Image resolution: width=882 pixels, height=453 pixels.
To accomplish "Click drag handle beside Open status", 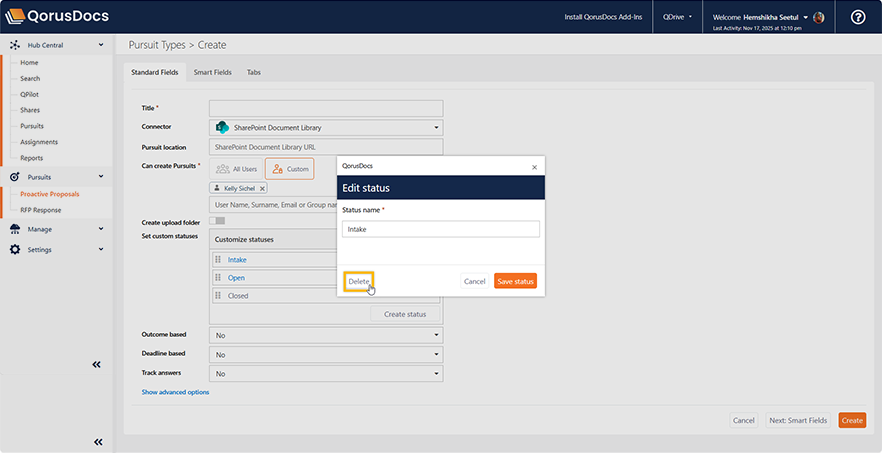I will 218,278.
